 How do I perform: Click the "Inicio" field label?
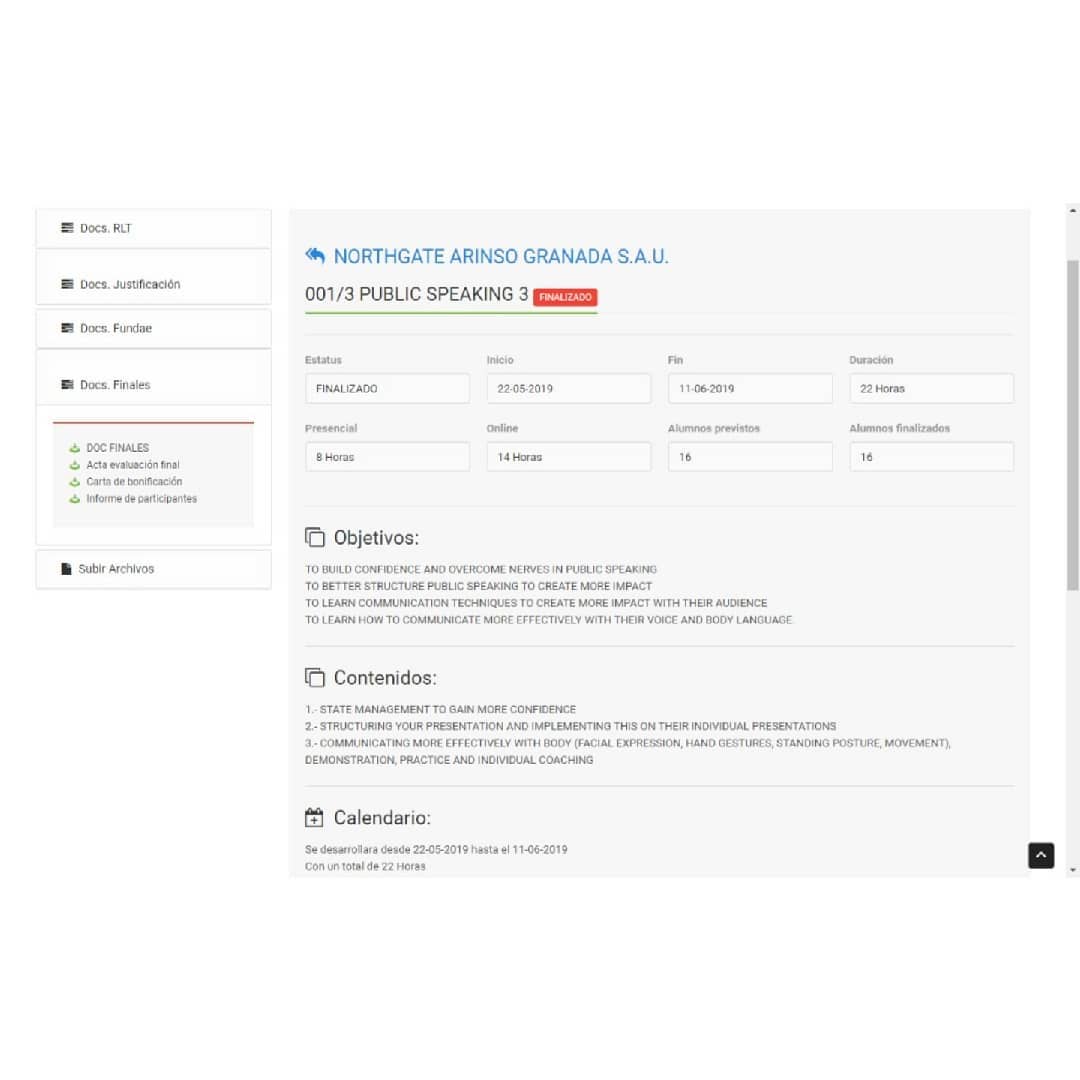[500, 360]
